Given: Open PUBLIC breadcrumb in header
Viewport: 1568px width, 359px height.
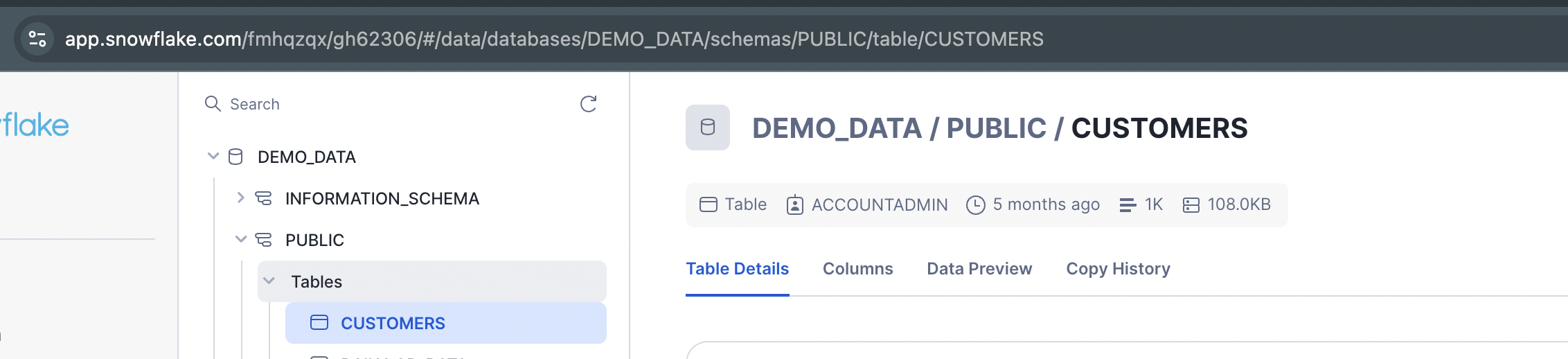Looking at the screenshot, I should [997, 128].
